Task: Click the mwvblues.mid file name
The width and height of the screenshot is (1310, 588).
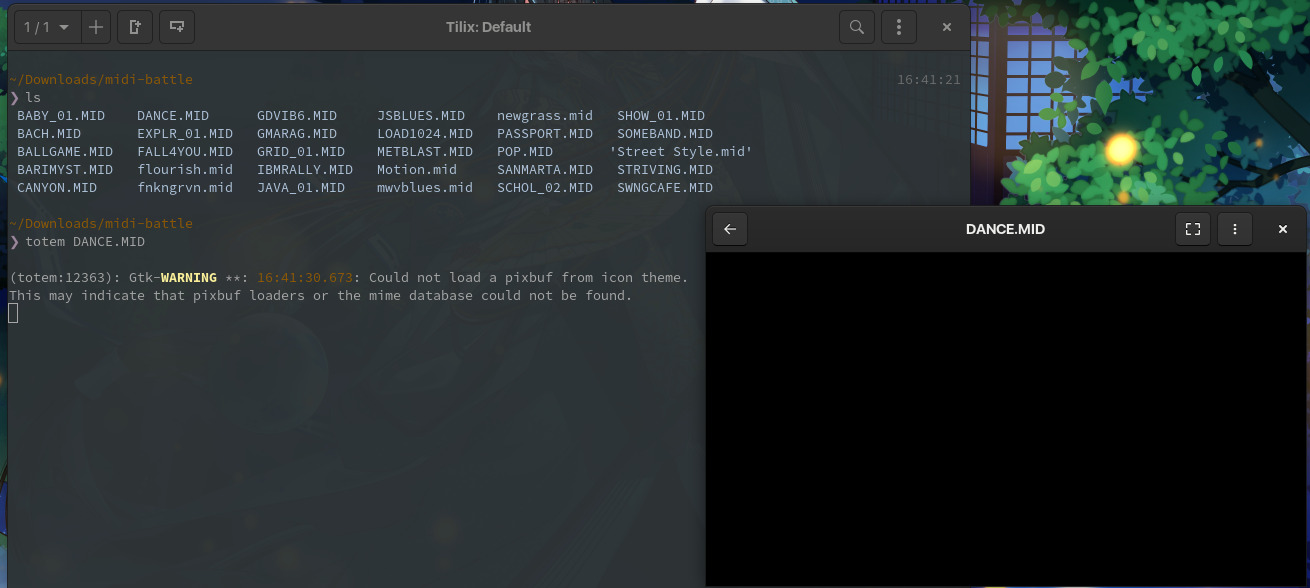Action: (425, 188)
